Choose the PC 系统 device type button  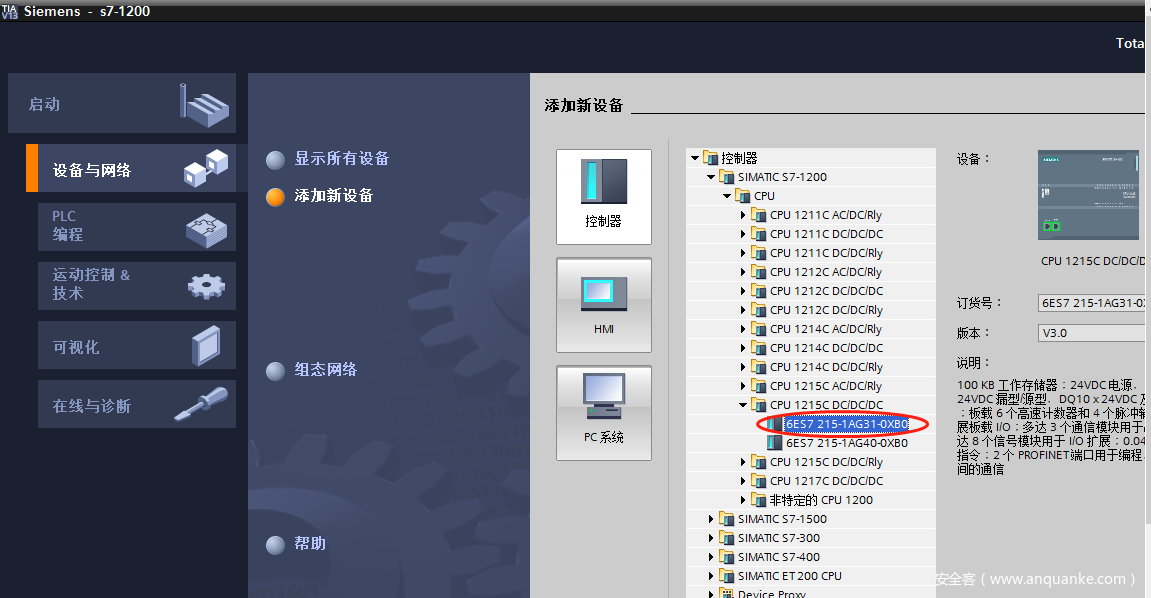pyautogui.click(x=603, y=413)
